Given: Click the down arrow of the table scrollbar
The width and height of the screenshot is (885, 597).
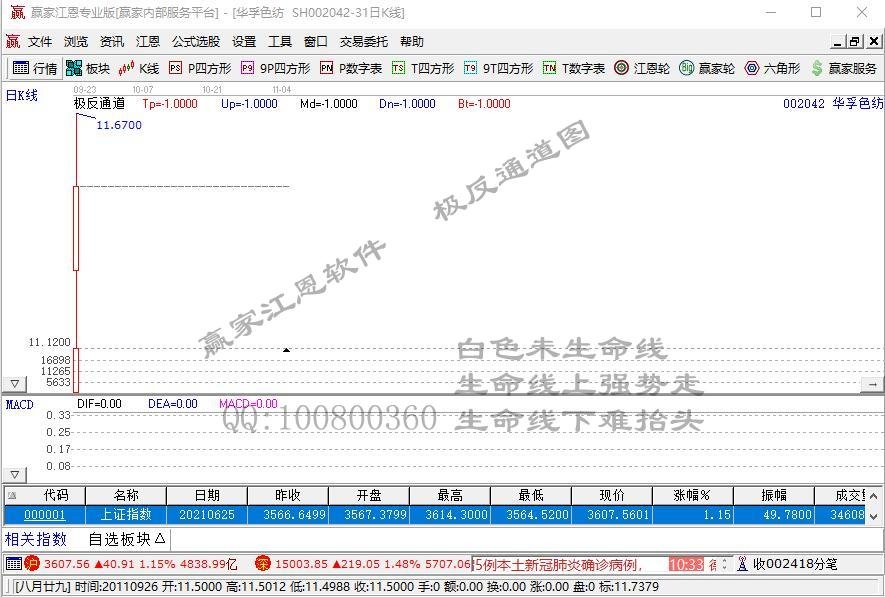Looking at the screenshot, I should (x=874, y=516).
